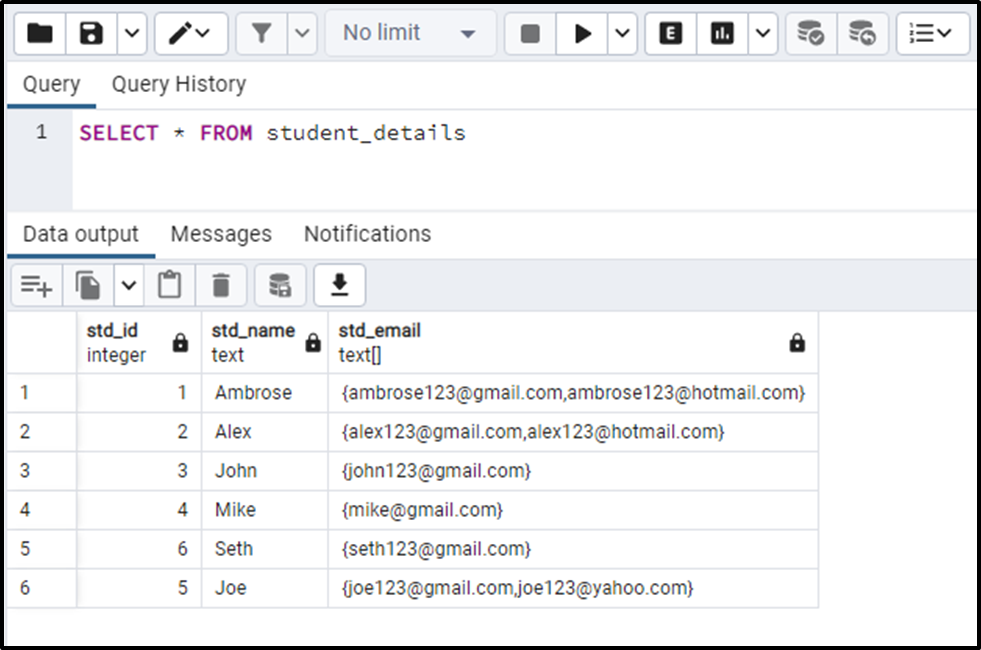Screen dimensions: 981x650
Task: Switch to the Query History tab
Action: pyautogui.click(x=178, y=84)
